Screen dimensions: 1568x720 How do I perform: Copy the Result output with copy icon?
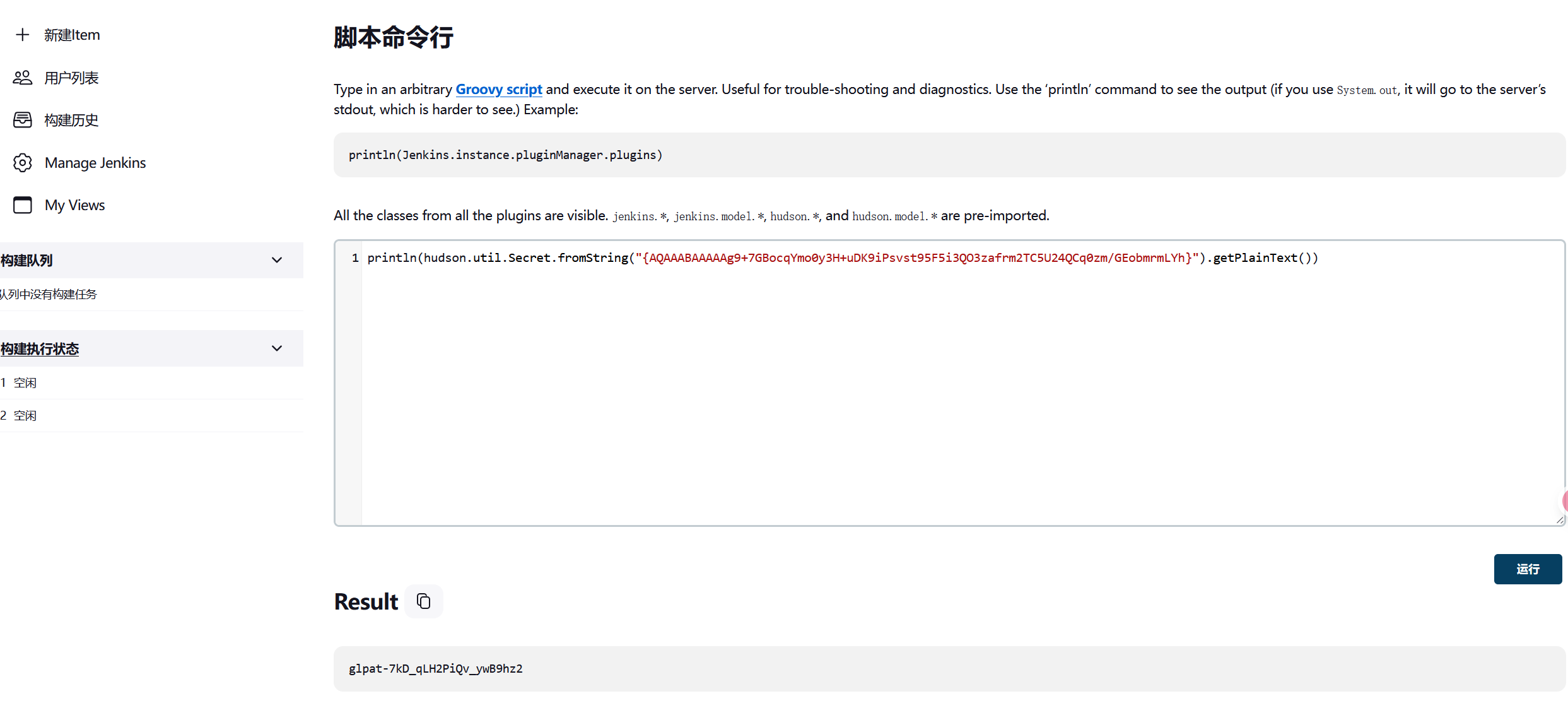click(424, 601)
